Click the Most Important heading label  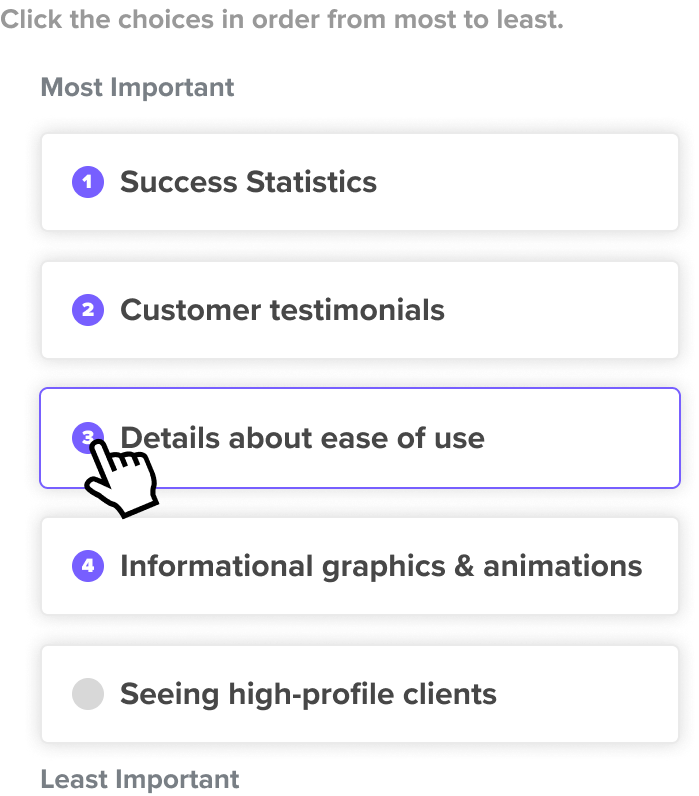click(x=137, y=87)
